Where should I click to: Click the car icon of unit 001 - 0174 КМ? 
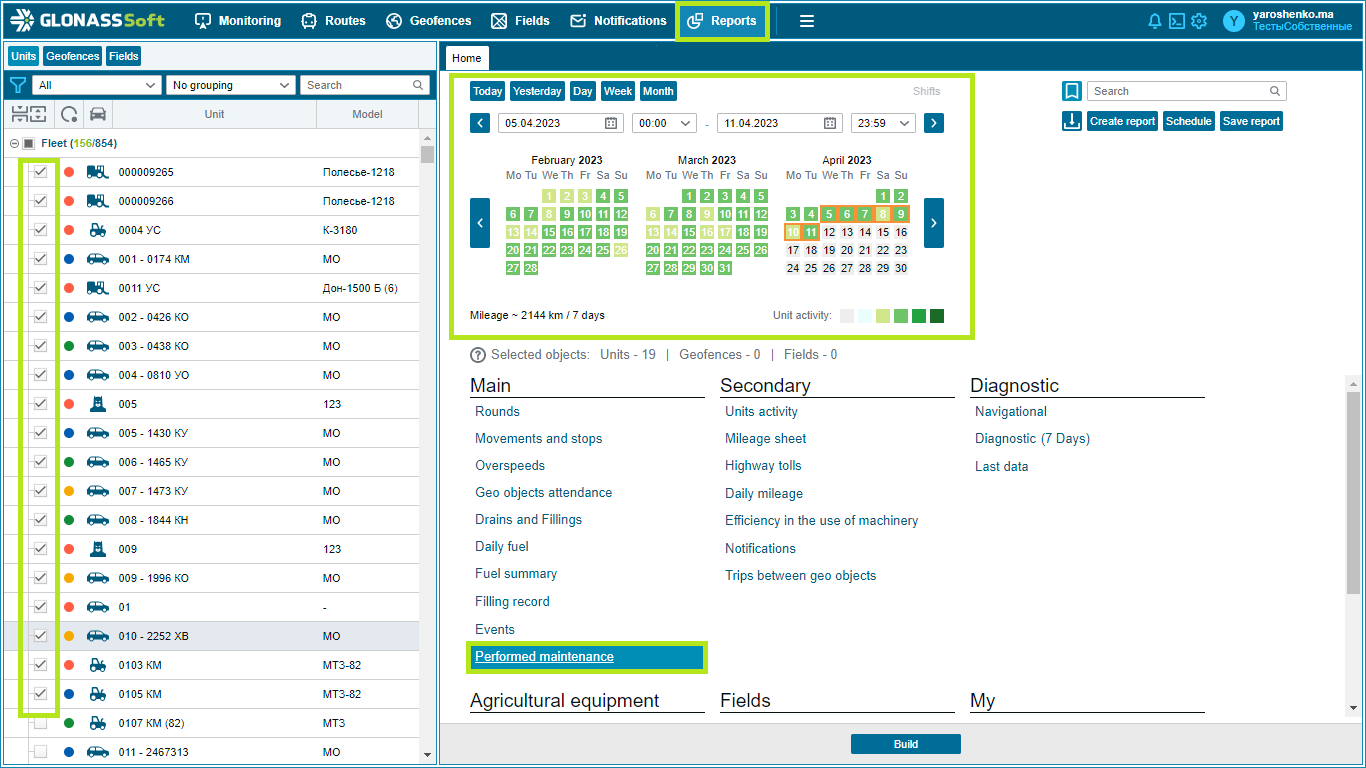point(98,259)
